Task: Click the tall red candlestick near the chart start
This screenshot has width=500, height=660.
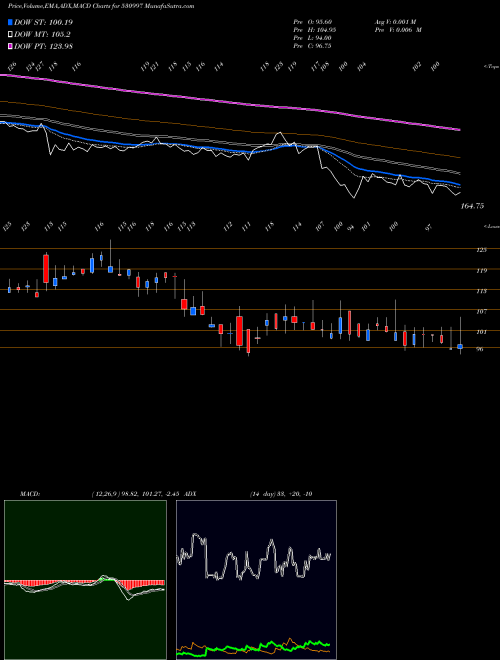Action: 46,268
